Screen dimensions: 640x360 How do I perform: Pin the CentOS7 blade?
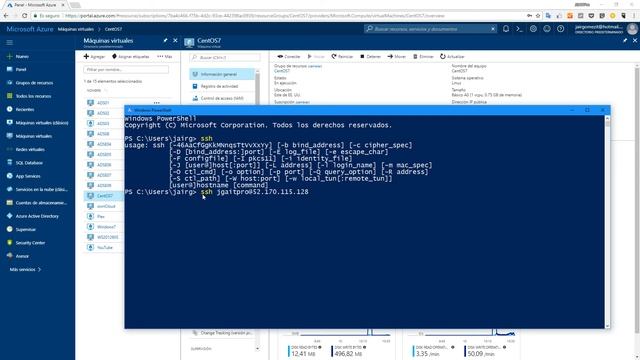click(x=625, y=40)
